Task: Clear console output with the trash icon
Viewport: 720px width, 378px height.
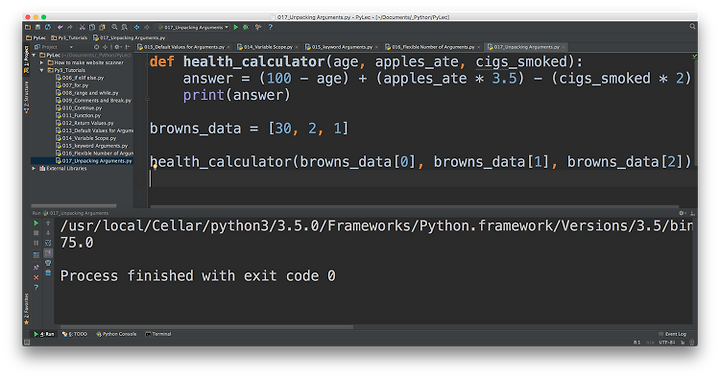Action: [48, 273]
